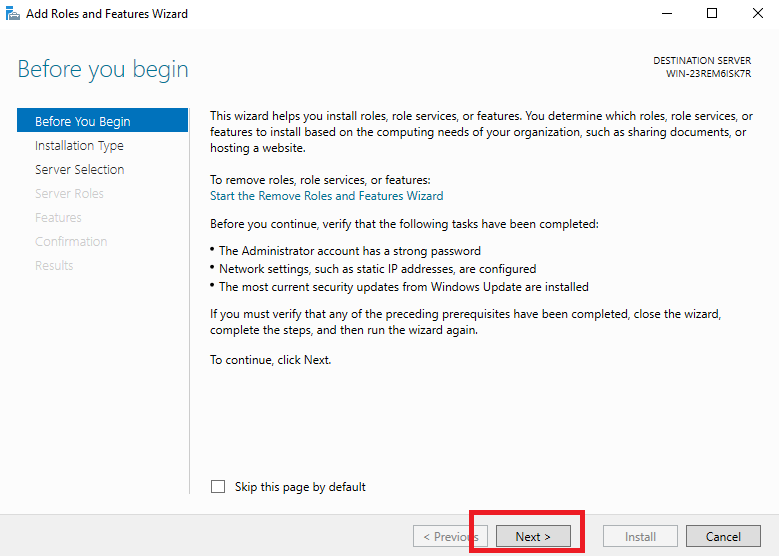Select the greyed Confirmation step

tap(71, 241)
